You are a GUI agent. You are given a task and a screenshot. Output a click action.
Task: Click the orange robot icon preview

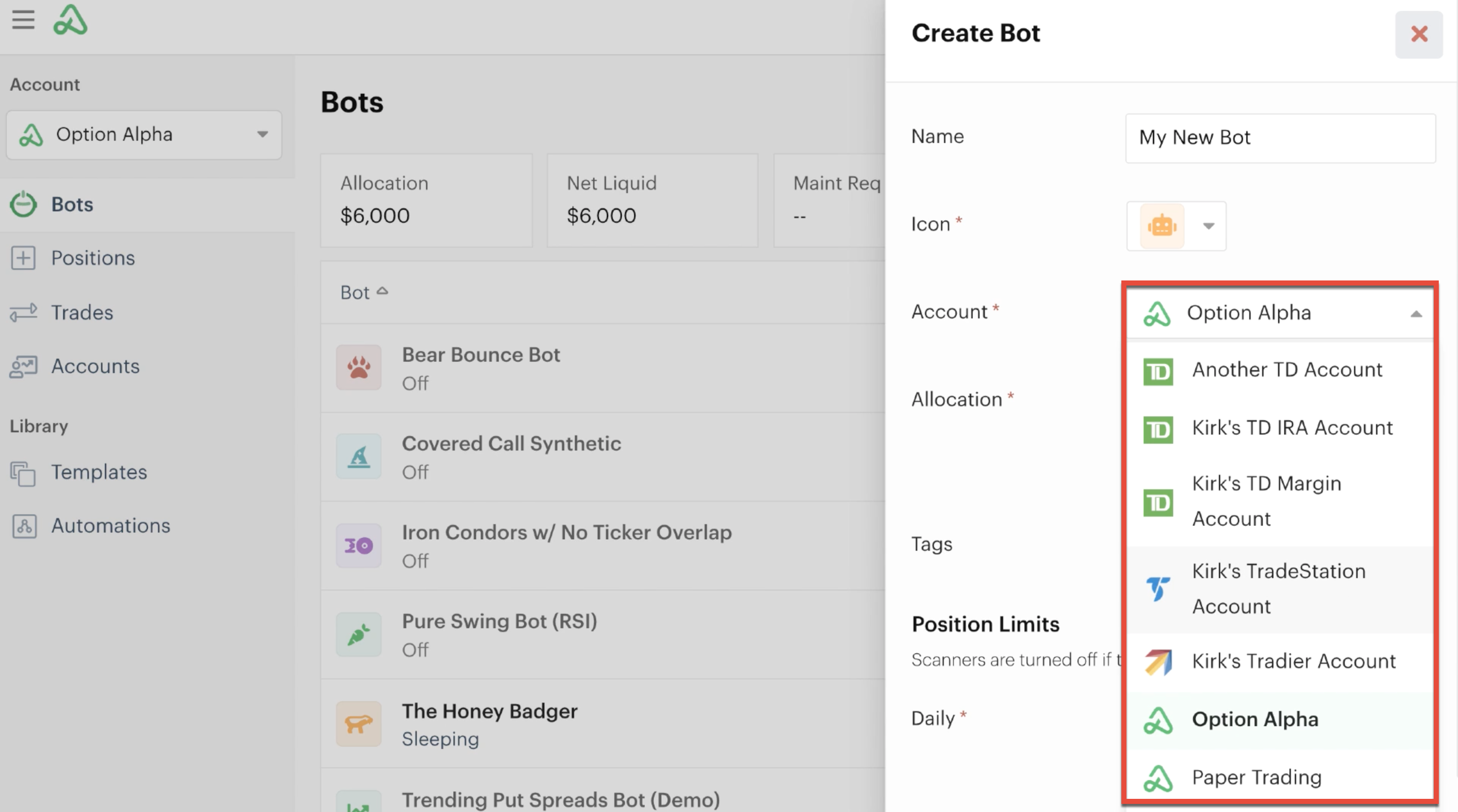pyautogui.click(x=1162, y=226)
